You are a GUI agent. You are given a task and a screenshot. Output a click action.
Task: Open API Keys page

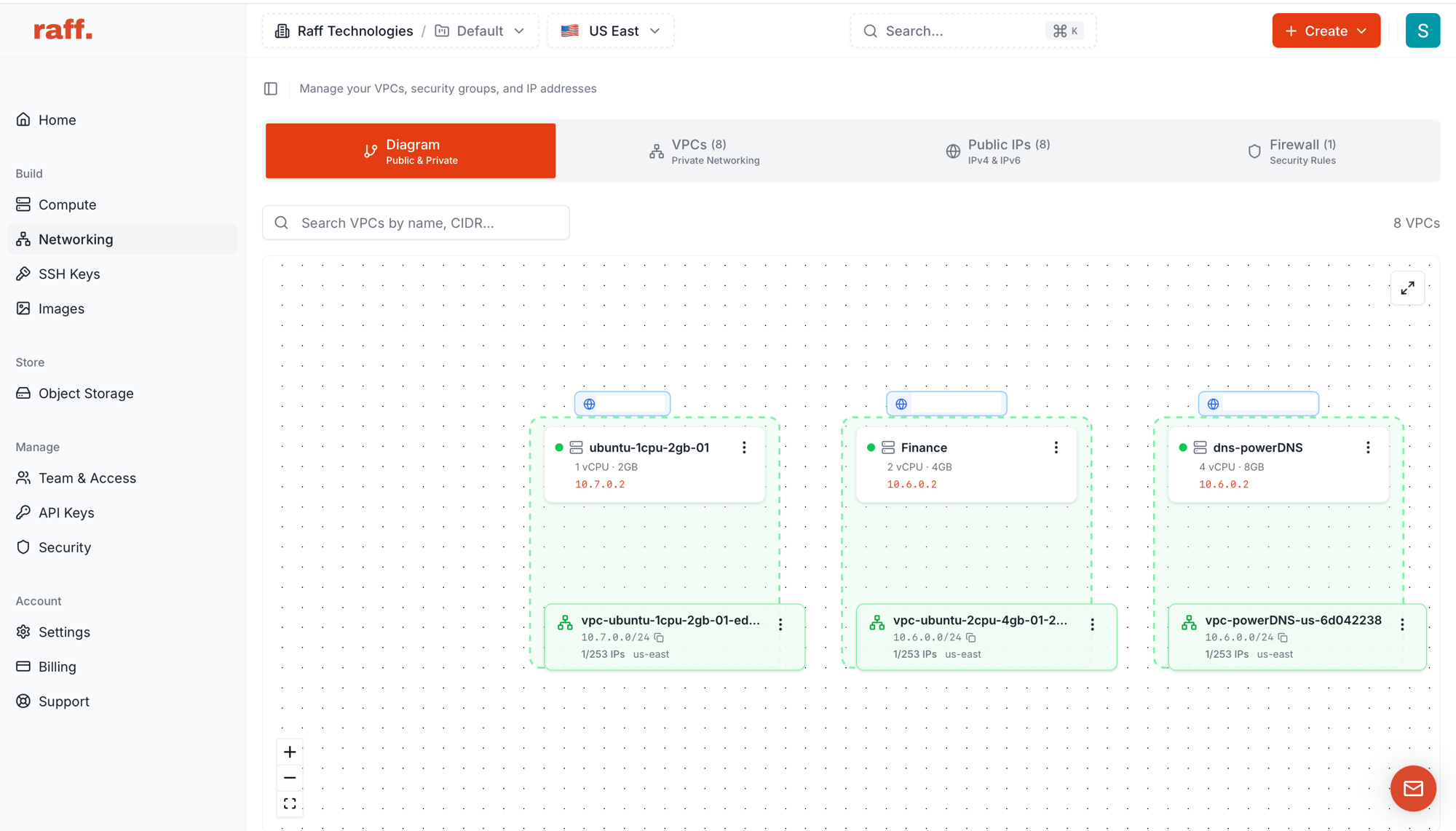point(122,513)
